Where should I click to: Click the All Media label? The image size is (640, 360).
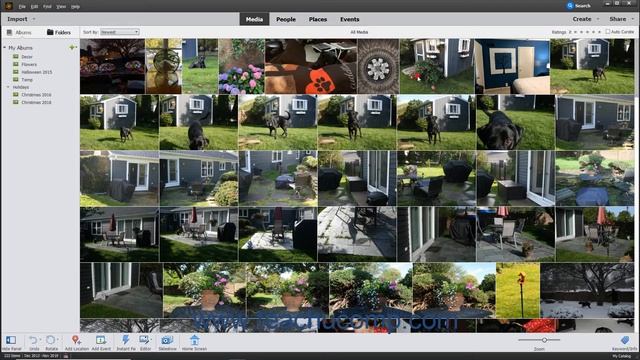[359, 32]
